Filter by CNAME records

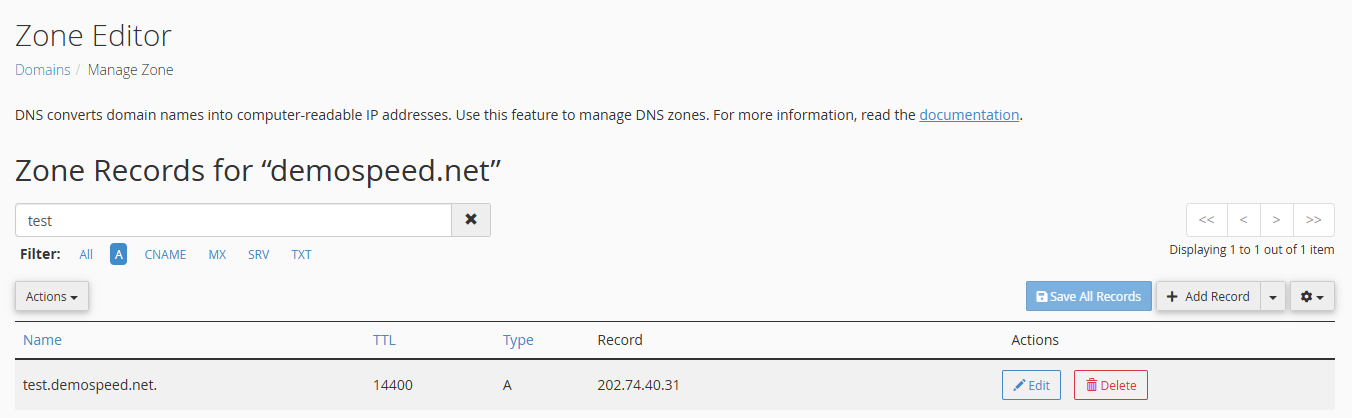pos(165,254)
